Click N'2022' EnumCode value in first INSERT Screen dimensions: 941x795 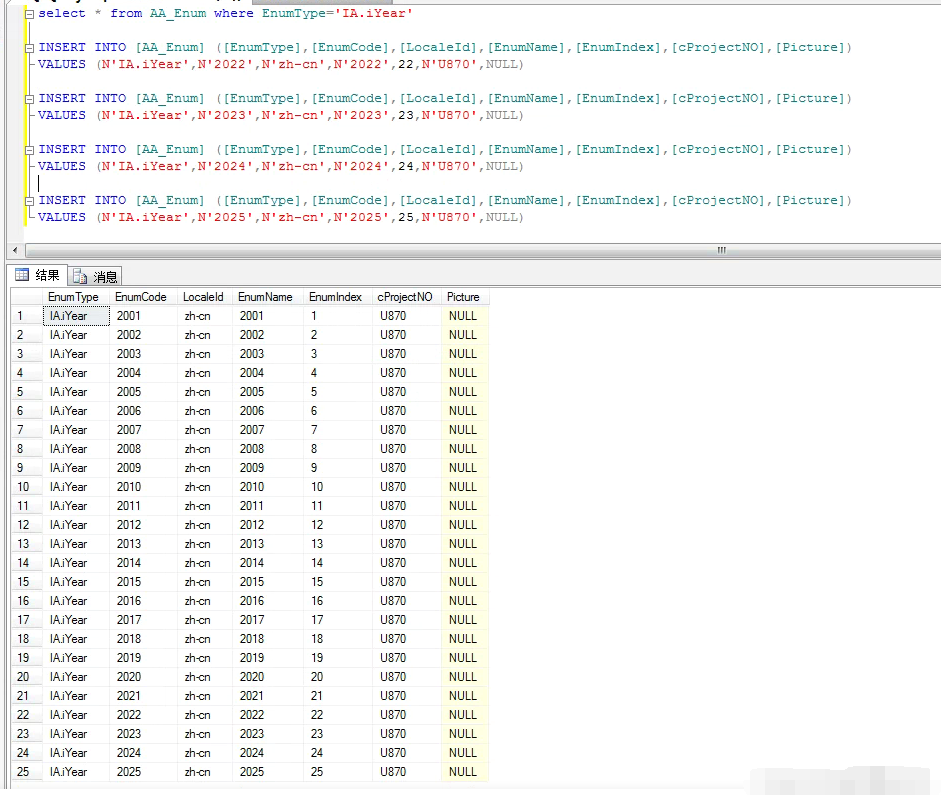226,64
